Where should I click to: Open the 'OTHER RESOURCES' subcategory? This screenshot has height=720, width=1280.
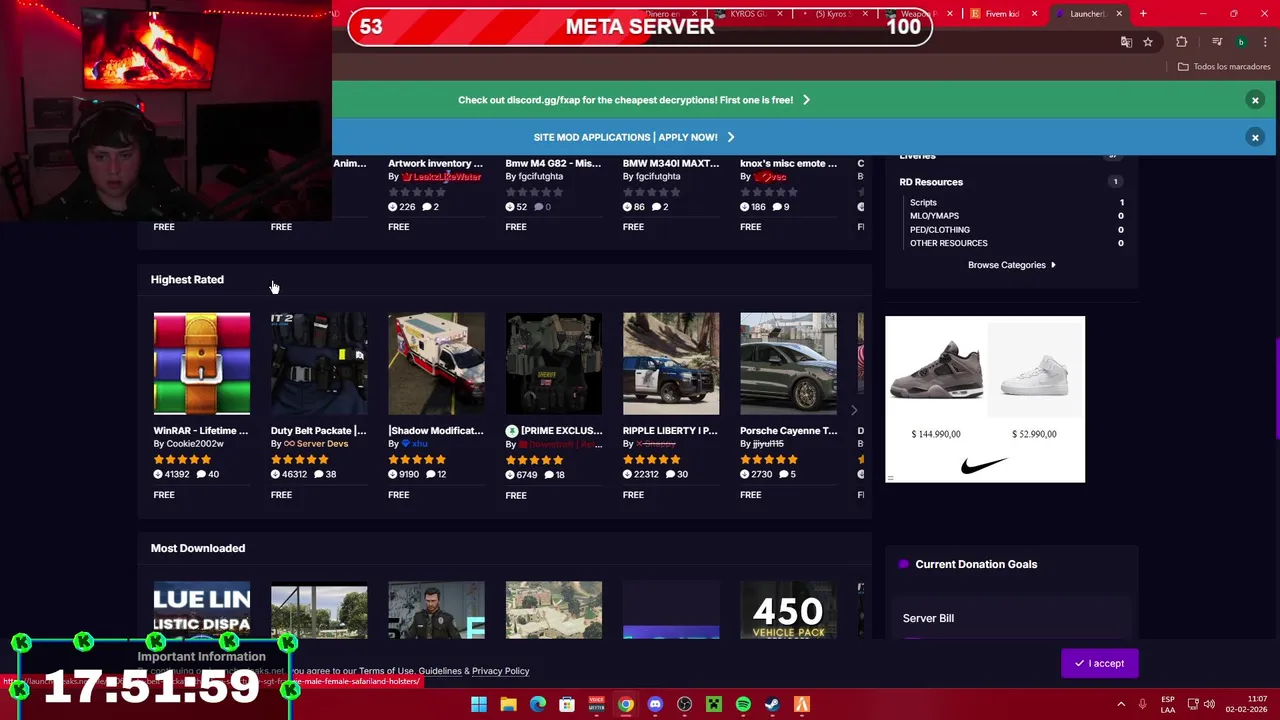[948, 243]
